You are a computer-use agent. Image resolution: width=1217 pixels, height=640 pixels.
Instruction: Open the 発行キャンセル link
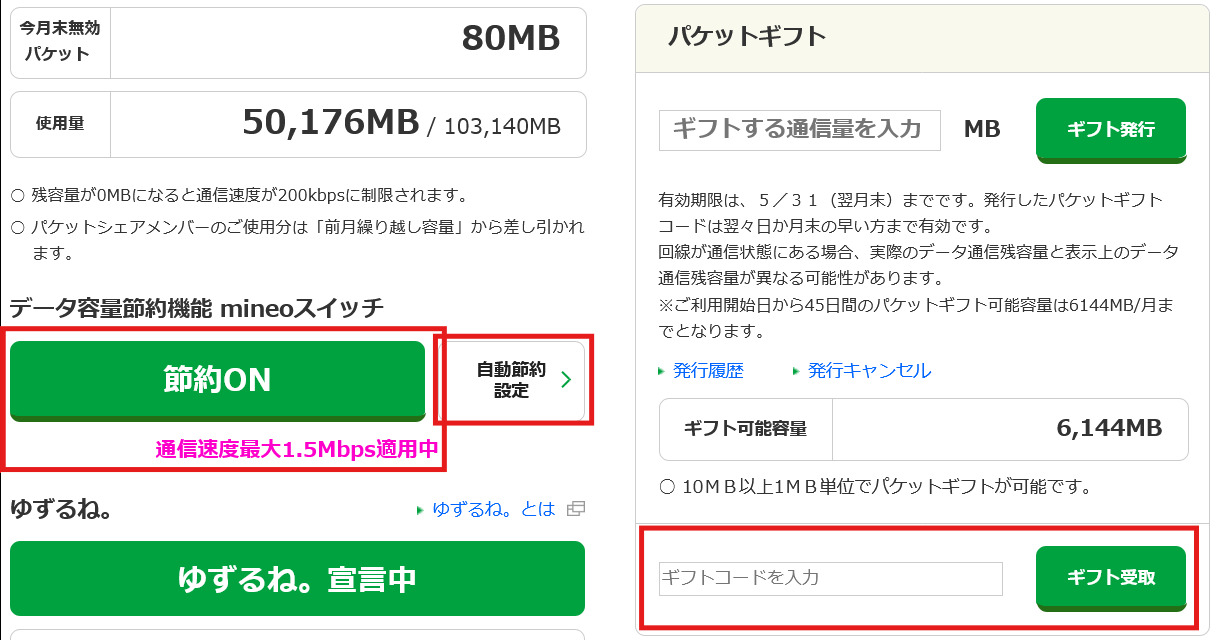point(869,371)
